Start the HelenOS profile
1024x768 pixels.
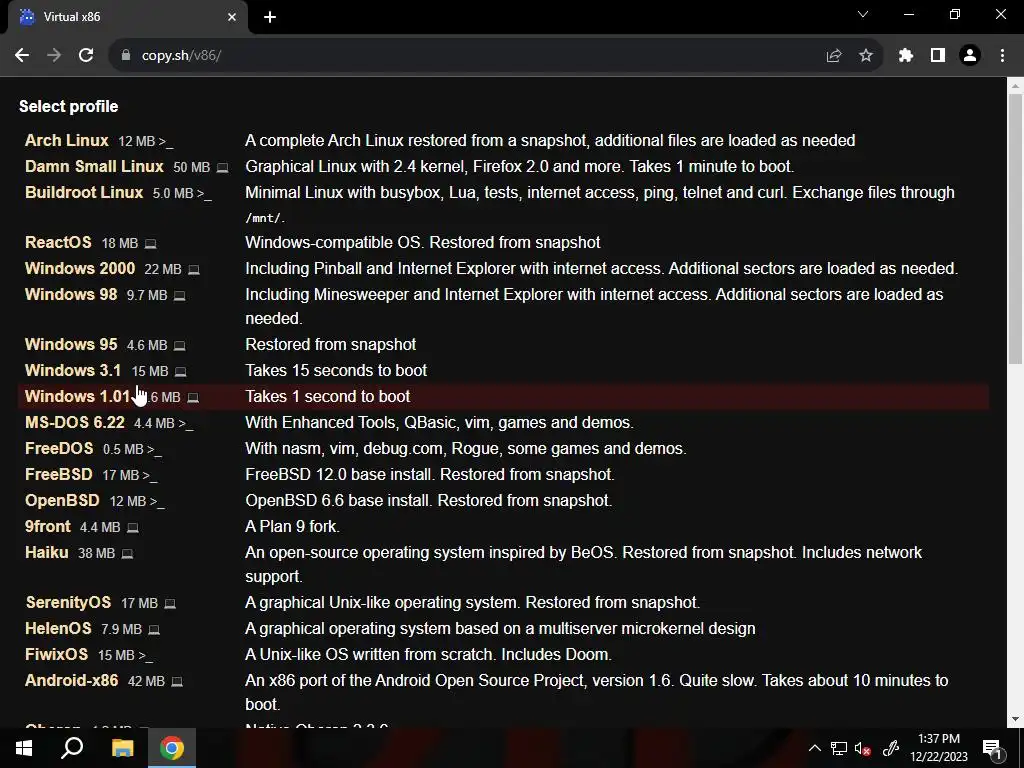58,628
